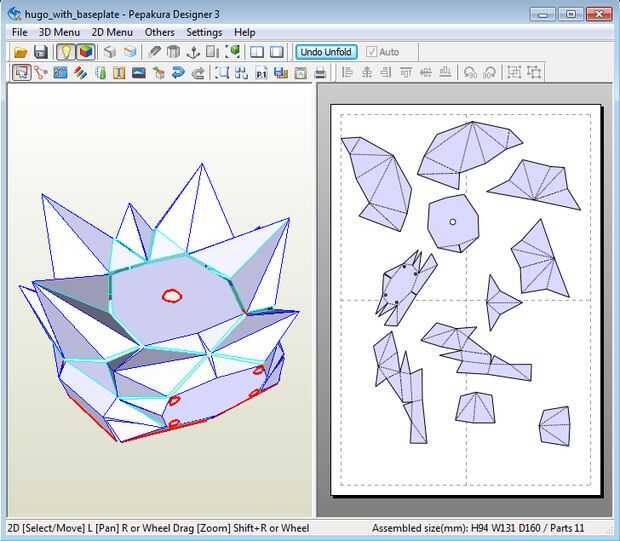The image size is (620, 541).
Task: Select the Select/Move tool icon
Action: tap(21, 73)
